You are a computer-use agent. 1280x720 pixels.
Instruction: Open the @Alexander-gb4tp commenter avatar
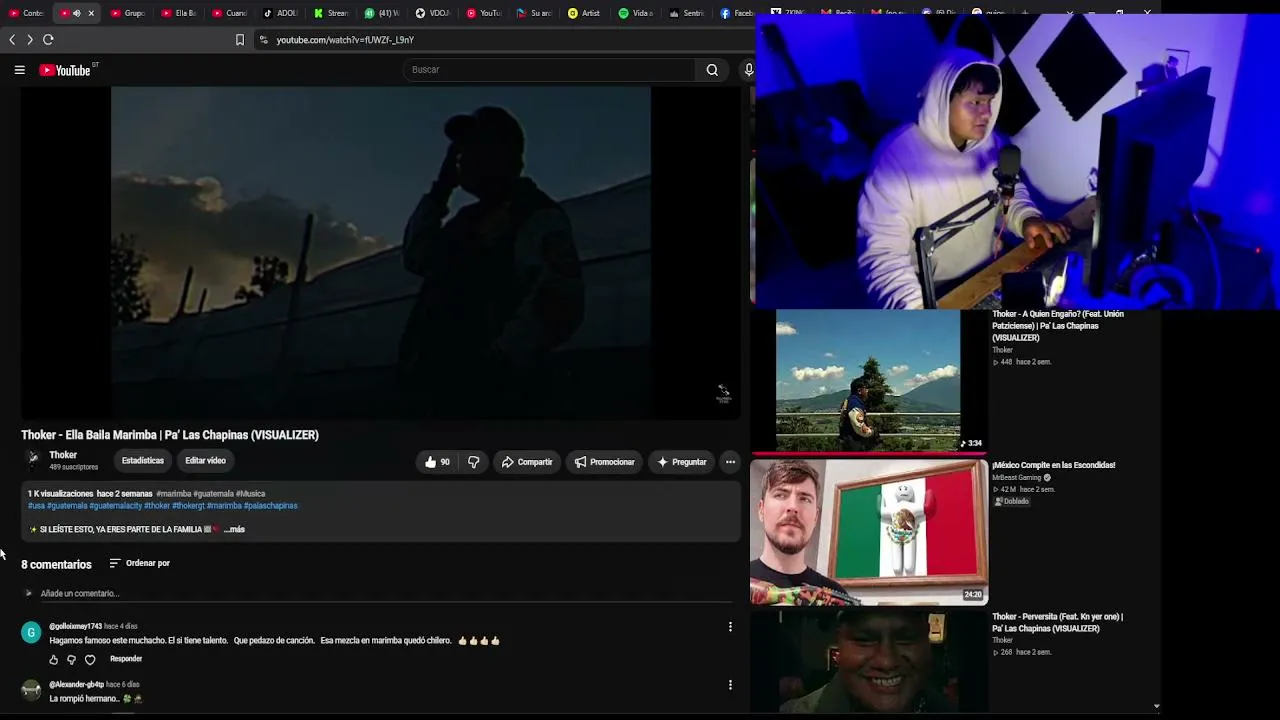32,690
